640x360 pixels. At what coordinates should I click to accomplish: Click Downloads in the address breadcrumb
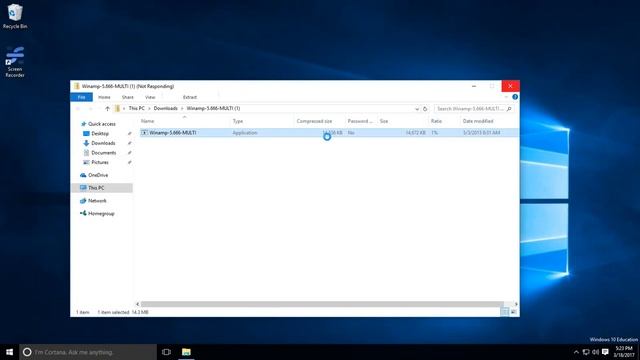pos(165,109)
